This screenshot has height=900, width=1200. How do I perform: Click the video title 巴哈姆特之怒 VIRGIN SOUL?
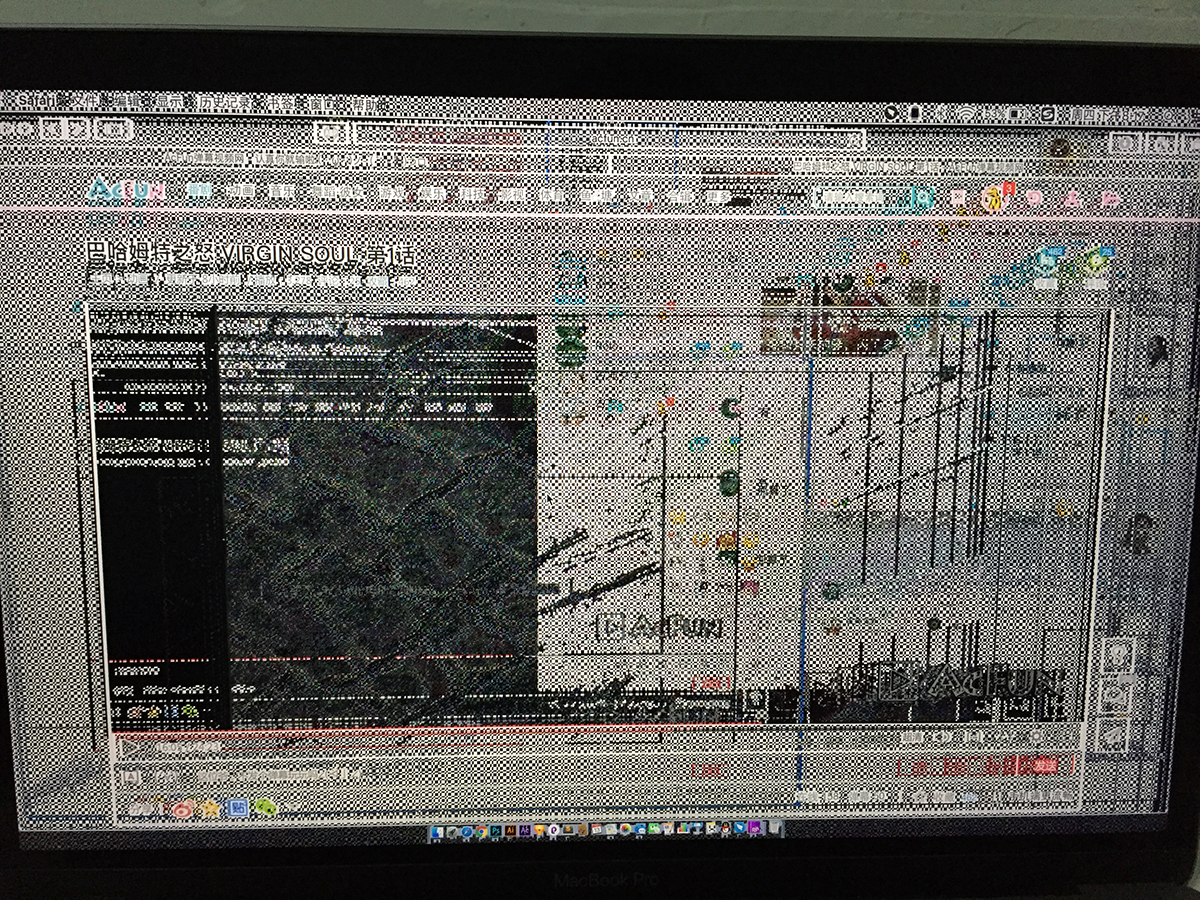[250, 256]
